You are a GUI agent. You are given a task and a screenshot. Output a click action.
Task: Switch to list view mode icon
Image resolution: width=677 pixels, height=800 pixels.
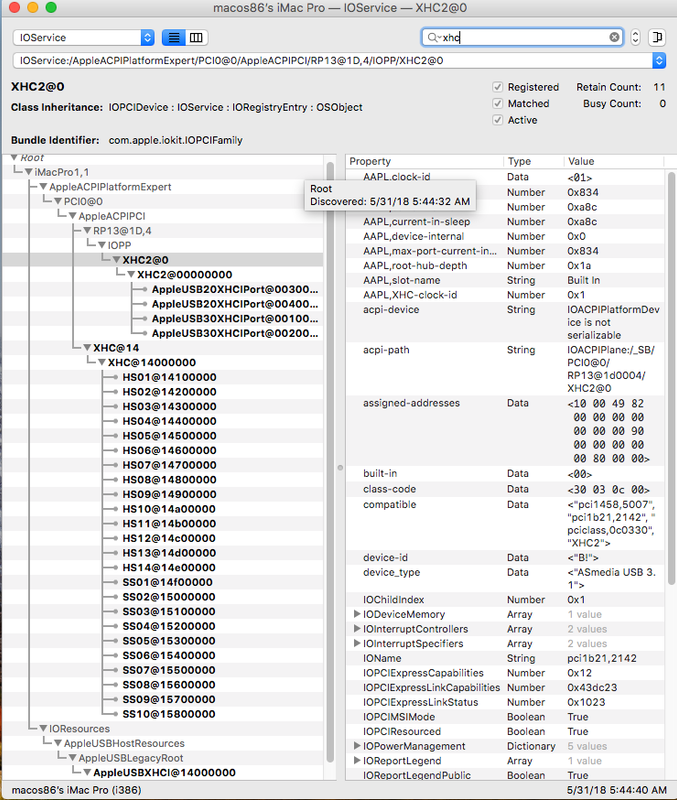point(174,37)
